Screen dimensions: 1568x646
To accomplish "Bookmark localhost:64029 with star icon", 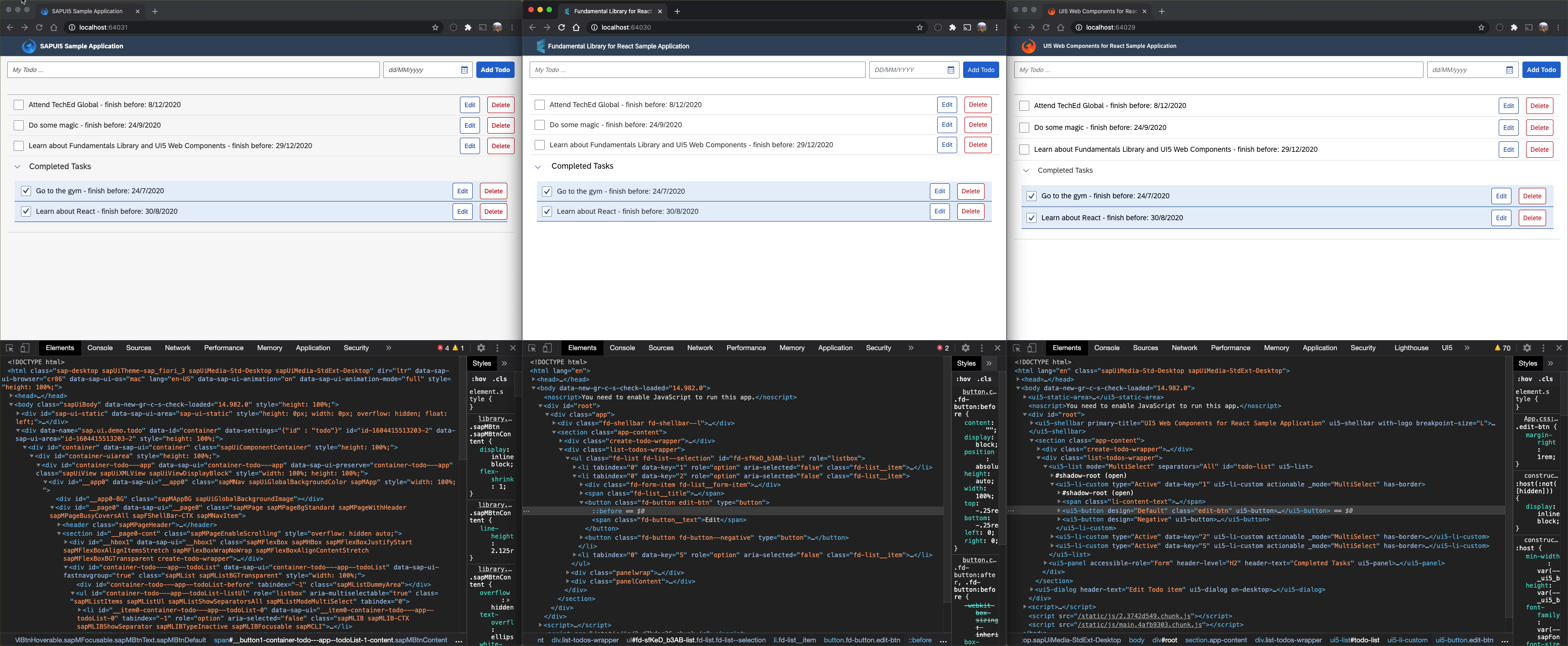I will click(1481, 27).
